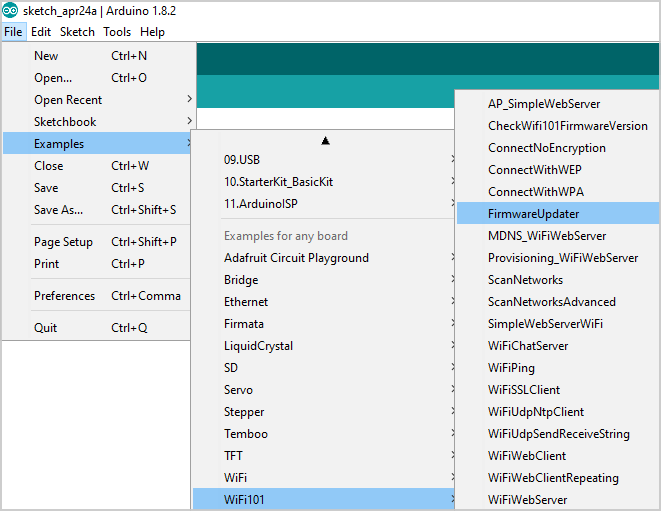Viewport: 661px width, 511px height.
Task: Open the Sketch menu
Action: 77,32
